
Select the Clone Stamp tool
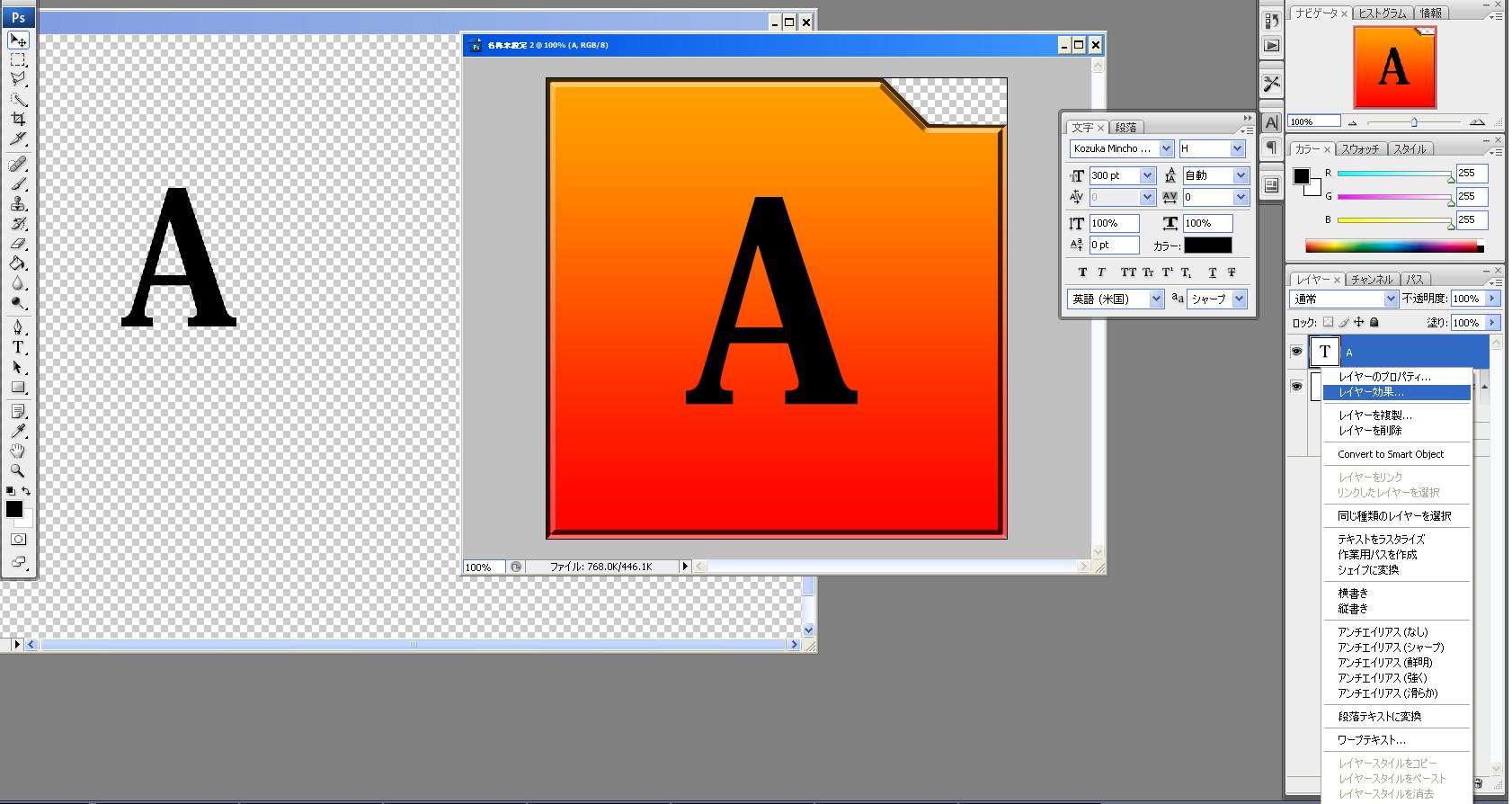[x=18, y=204]
